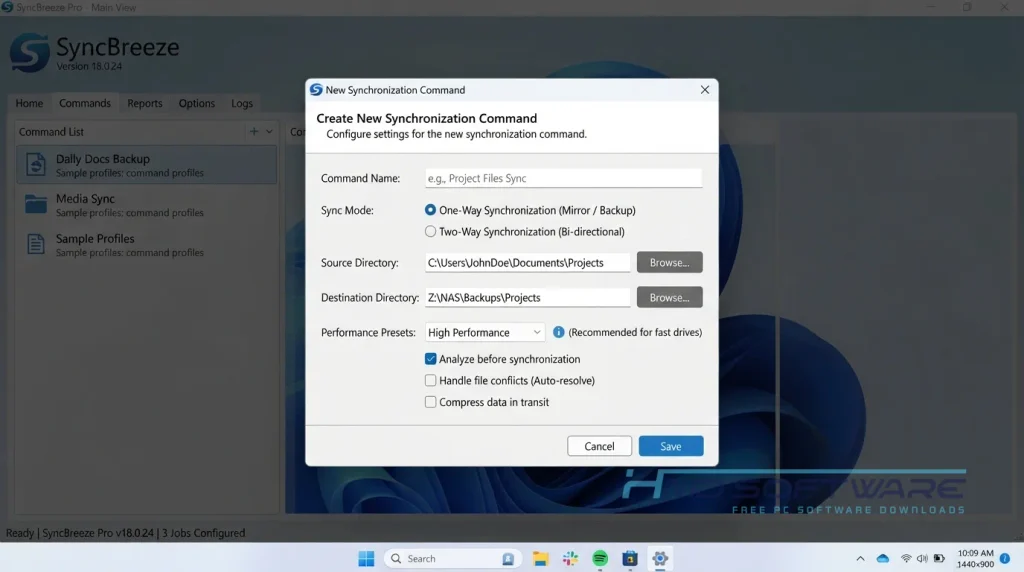Enable Handle file conflicts option
The image size is (1024, 572).
430,380
